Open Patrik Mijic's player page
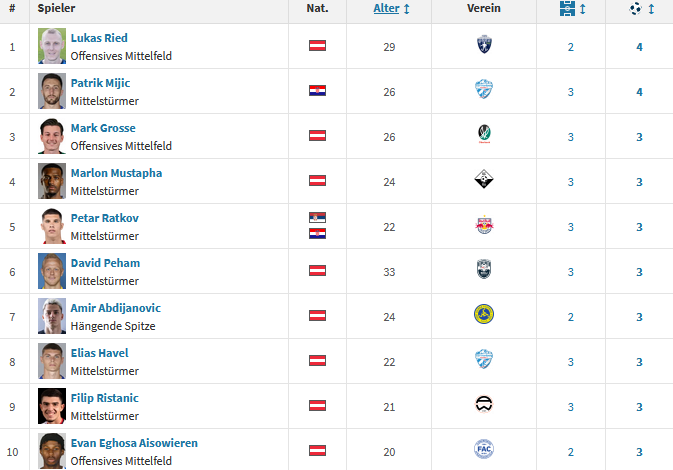 100,83
